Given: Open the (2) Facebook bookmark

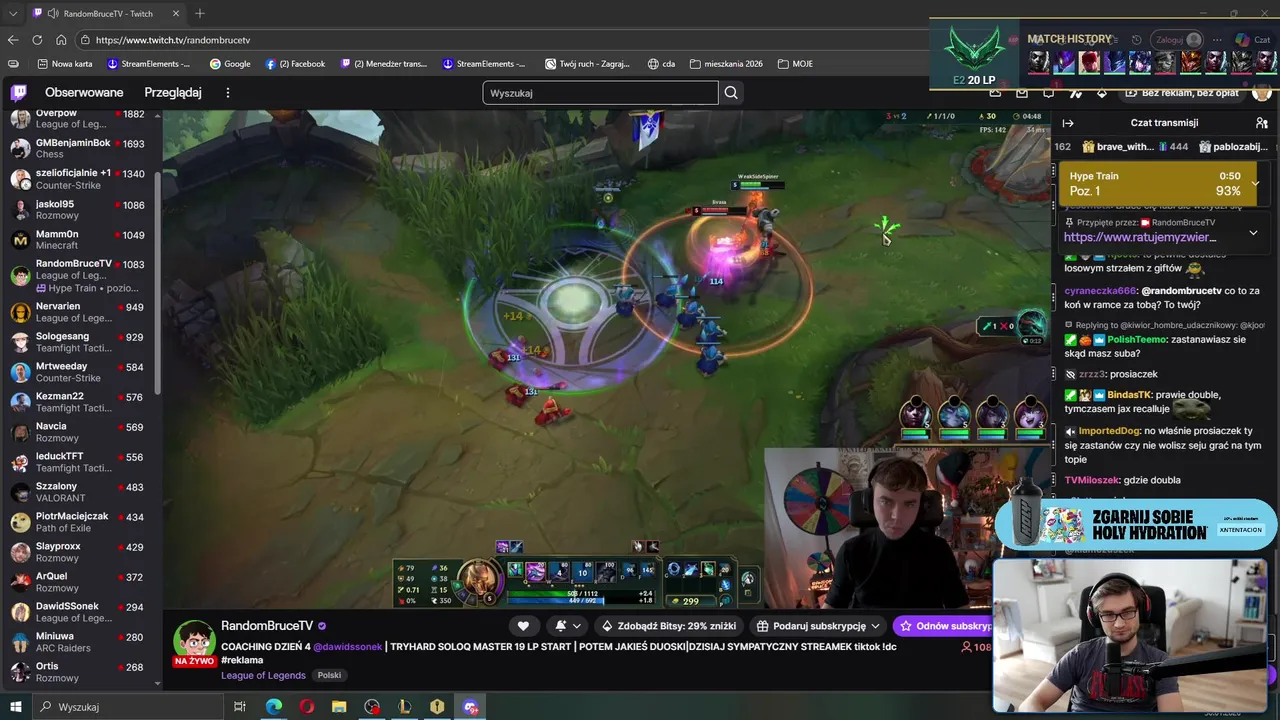Looking at the screenshot, I should pyautogui.click(x=296, y=64).
